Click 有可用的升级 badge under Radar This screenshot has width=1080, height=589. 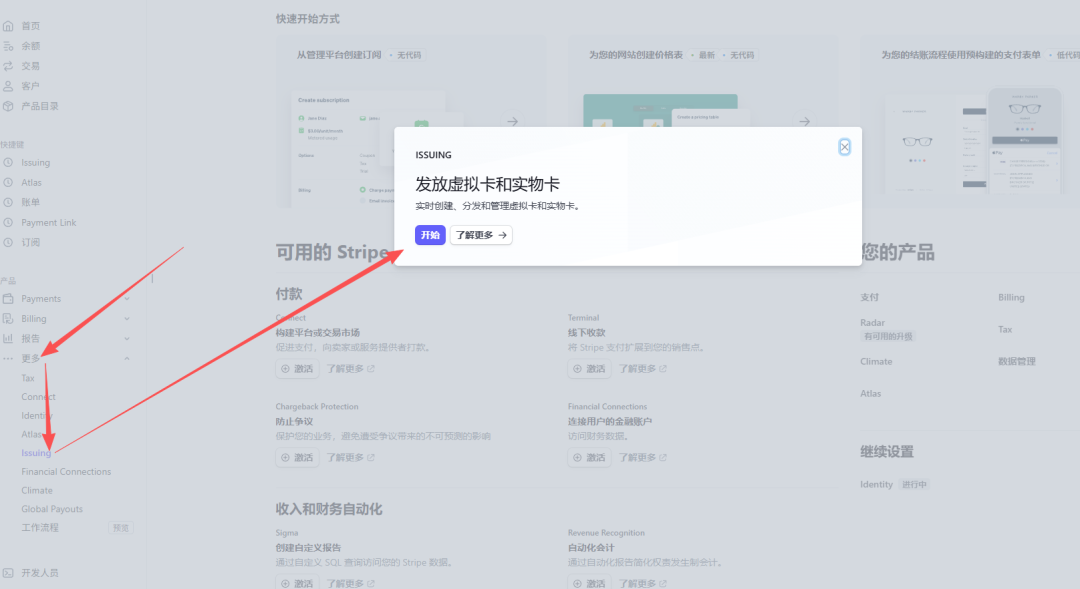pyautogui.click(x=888, y=336)
